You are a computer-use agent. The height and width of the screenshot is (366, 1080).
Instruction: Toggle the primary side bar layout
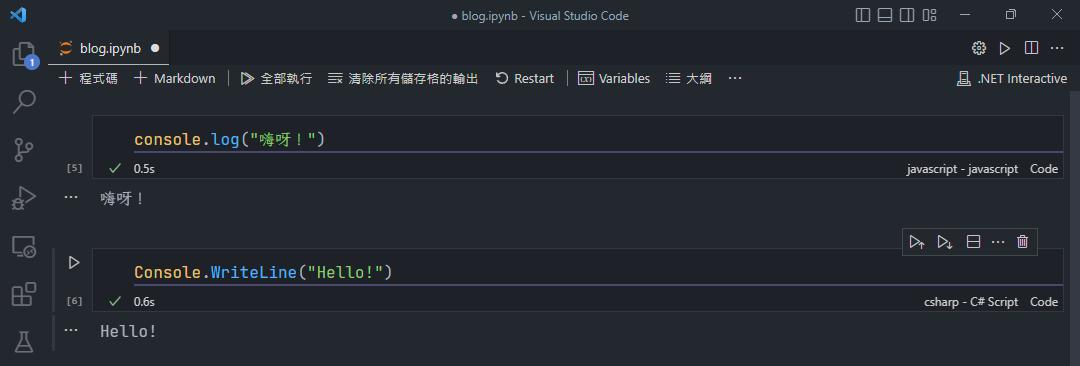click(862, 15)
